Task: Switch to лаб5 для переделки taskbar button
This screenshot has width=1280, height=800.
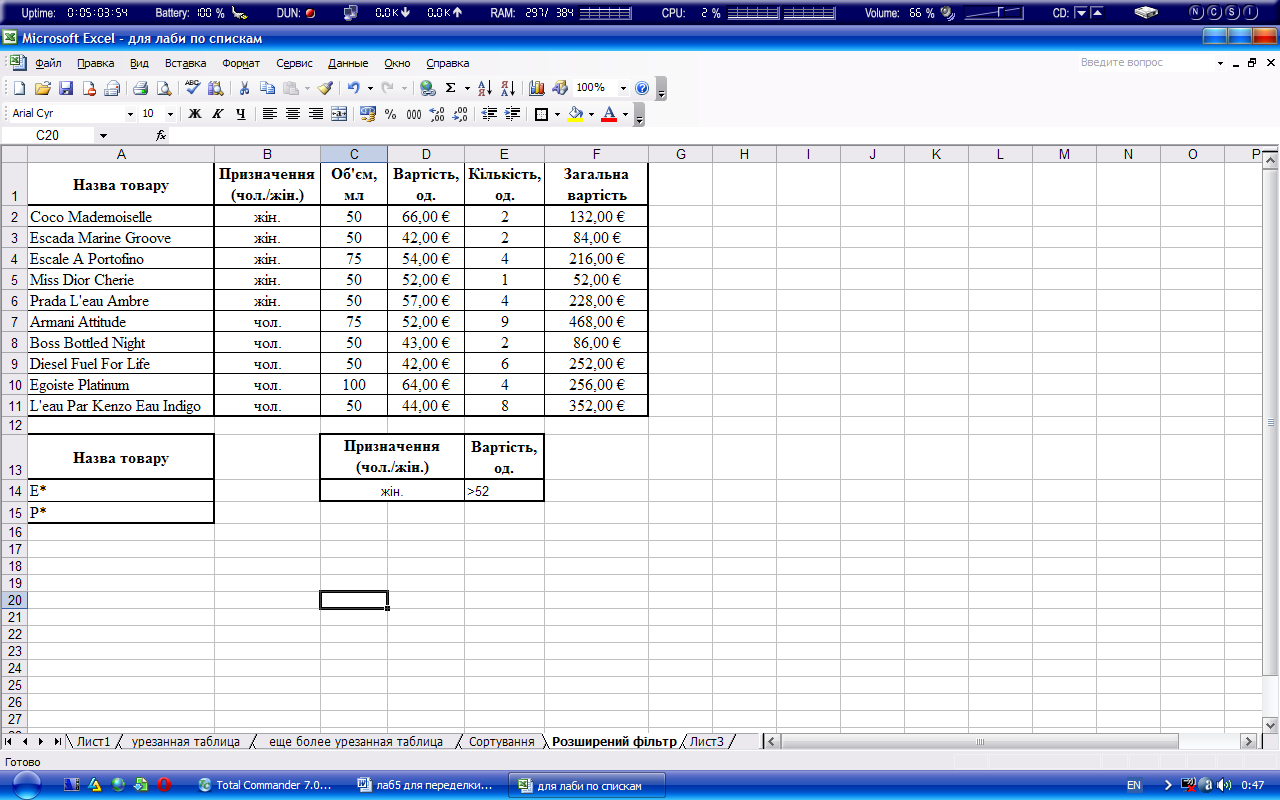Action: coord(426,786)
